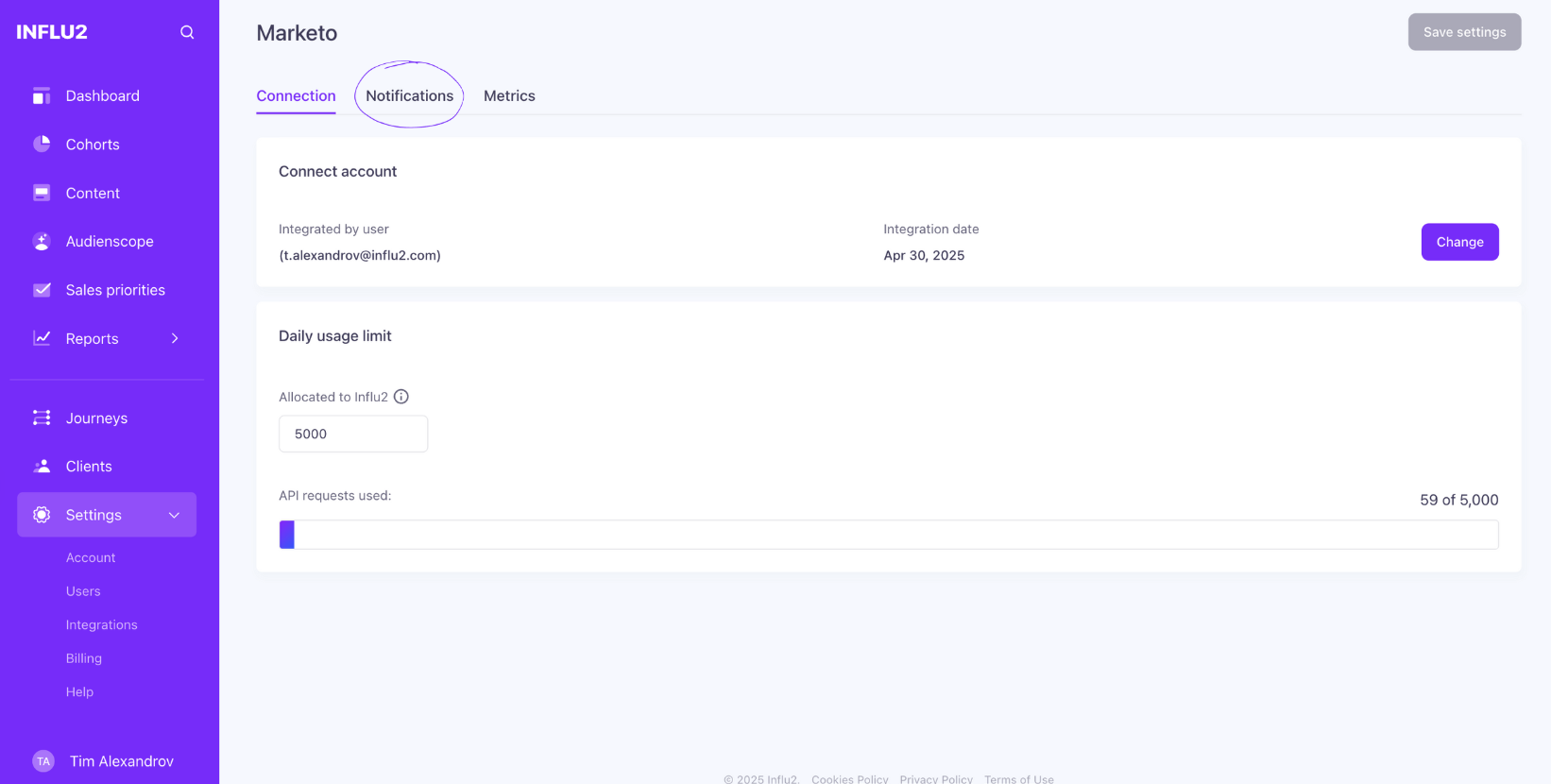Image resolution: width=1551 pixels, height=784 pixels.
Task: Click the info icon beside Allocated to Influ2
Action: (401, 397)
